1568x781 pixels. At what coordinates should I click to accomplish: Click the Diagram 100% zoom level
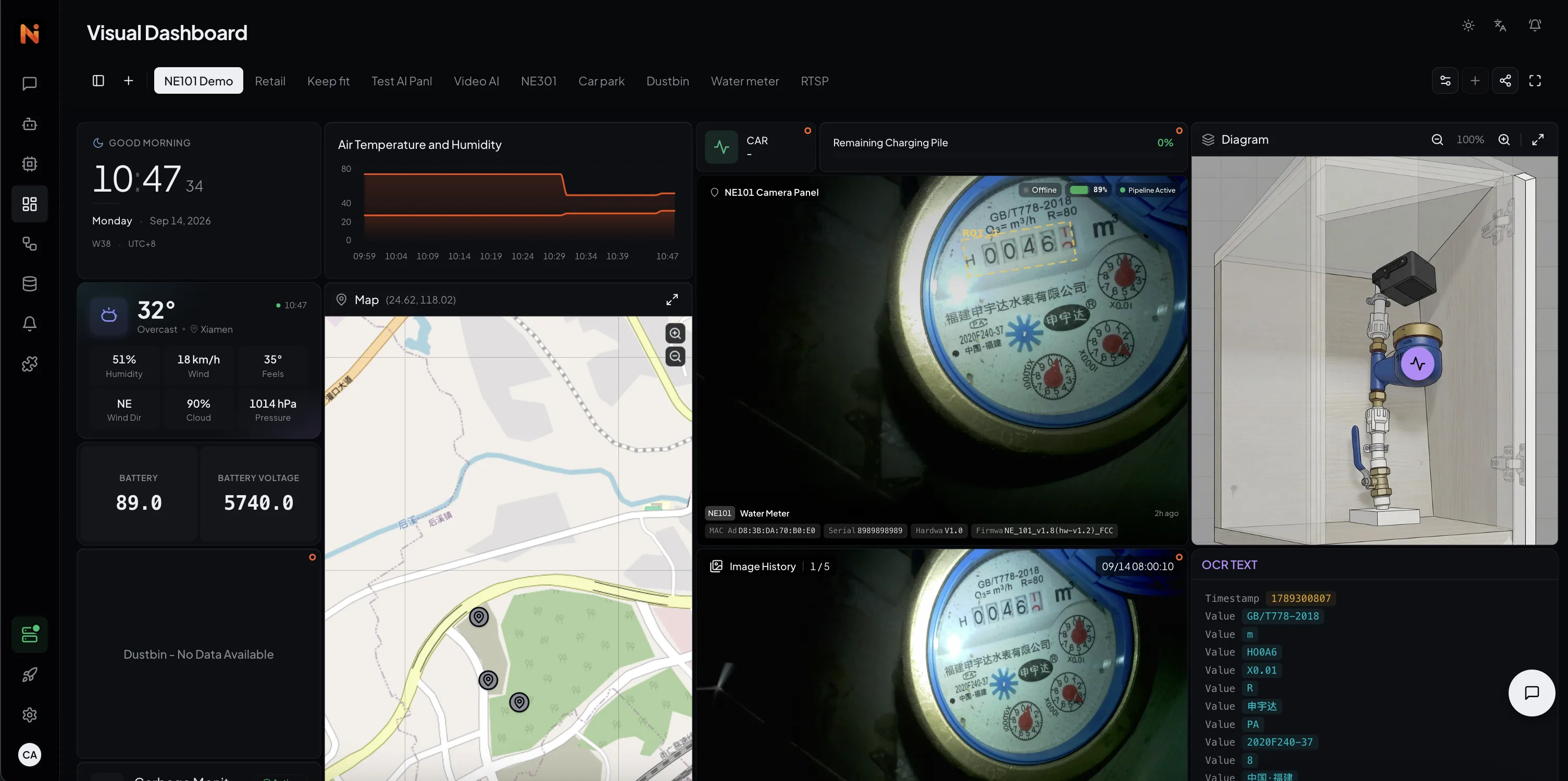click(x=1470, y=140)
